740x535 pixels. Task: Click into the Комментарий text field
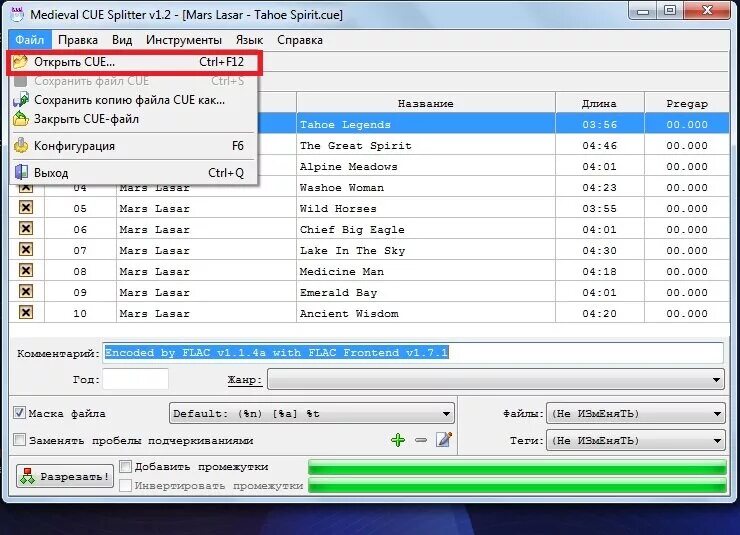pos(413,352)
